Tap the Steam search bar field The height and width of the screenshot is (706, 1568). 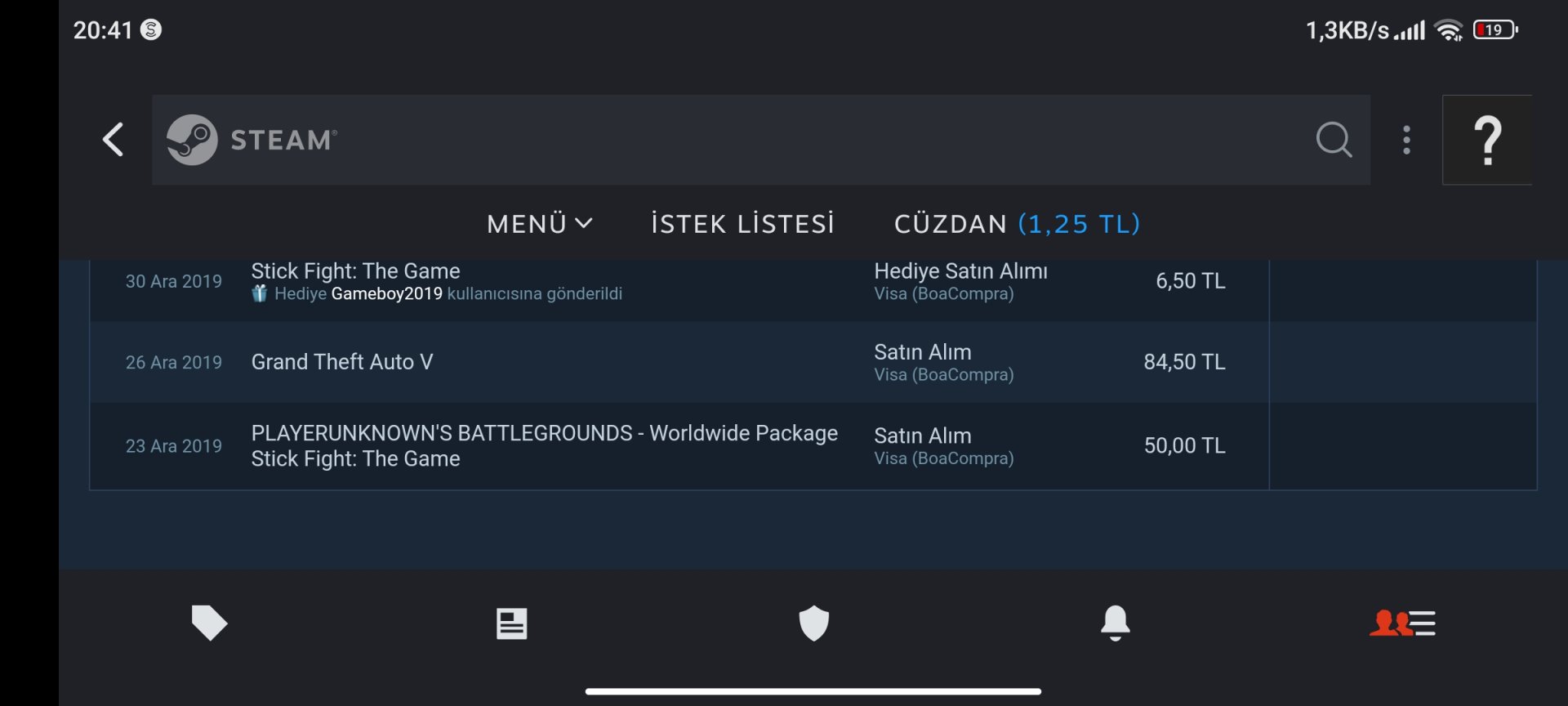[761, 140]
